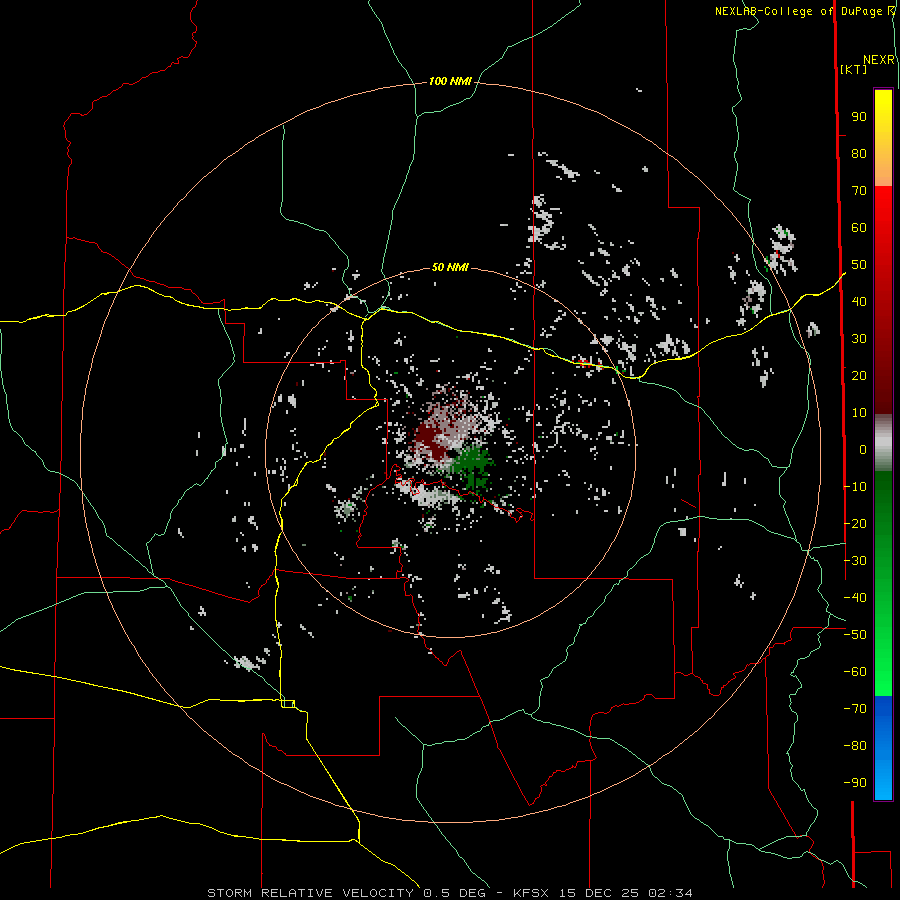Screen dimensions: 900x900
Task: Click the -30 value on velocity scale
Action: click(x=855, y=561)
